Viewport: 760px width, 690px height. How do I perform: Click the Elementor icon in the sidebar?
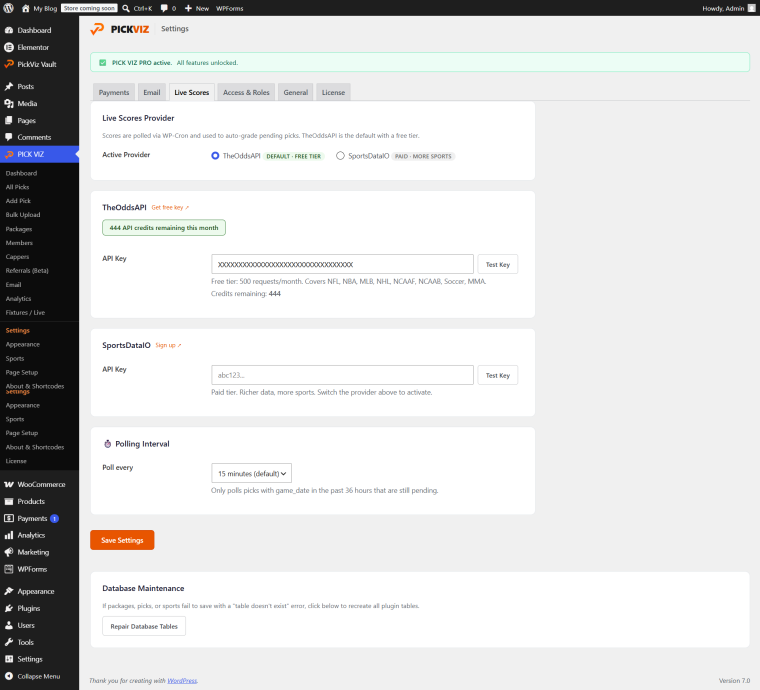pos(9,47)
